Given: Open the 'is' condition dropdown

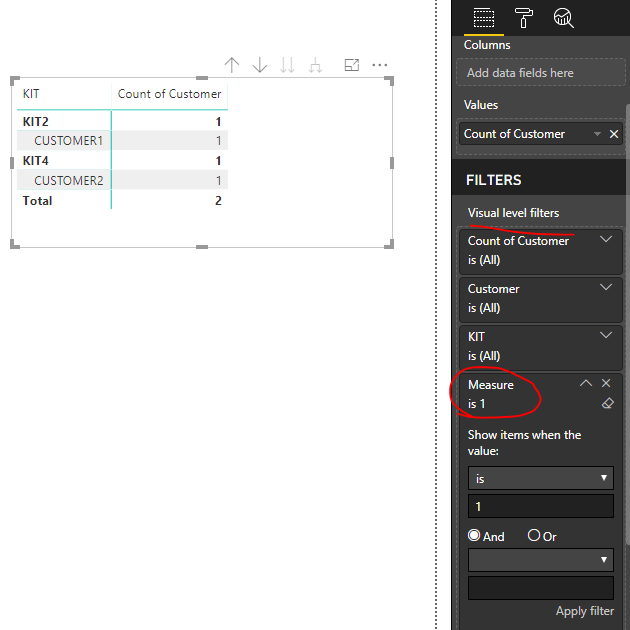Looking at the screenshot, I should tap(540, 478).
